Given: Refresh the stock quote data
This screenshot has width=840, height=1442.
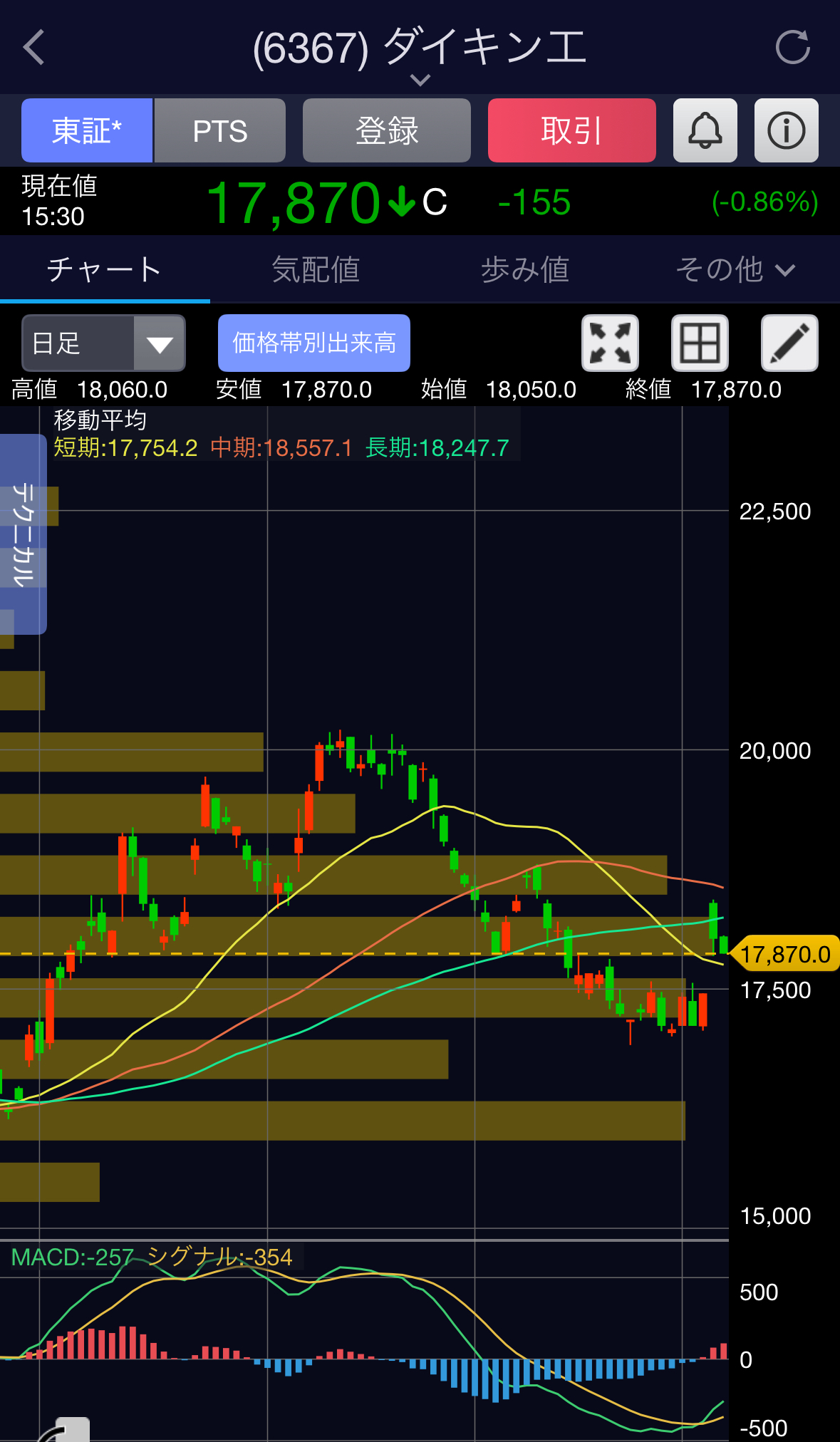Looking at the screenshot, I should coord(792,48).
